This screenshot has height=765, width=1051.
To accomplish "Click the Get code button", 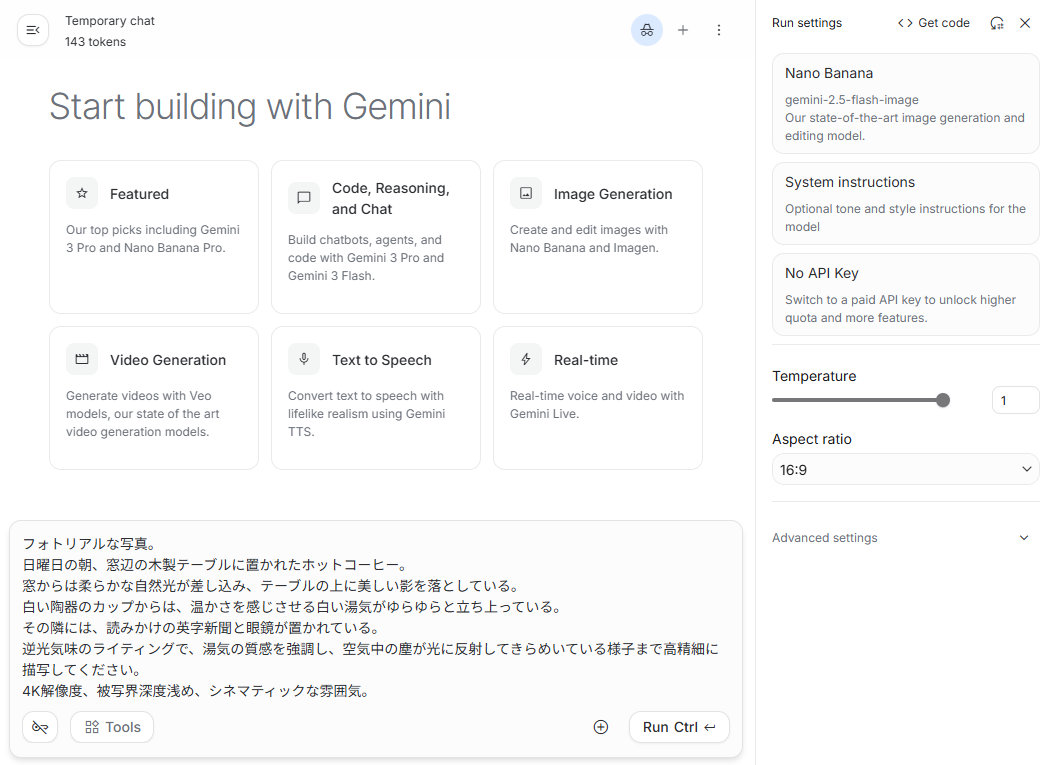I will point(934,23).
